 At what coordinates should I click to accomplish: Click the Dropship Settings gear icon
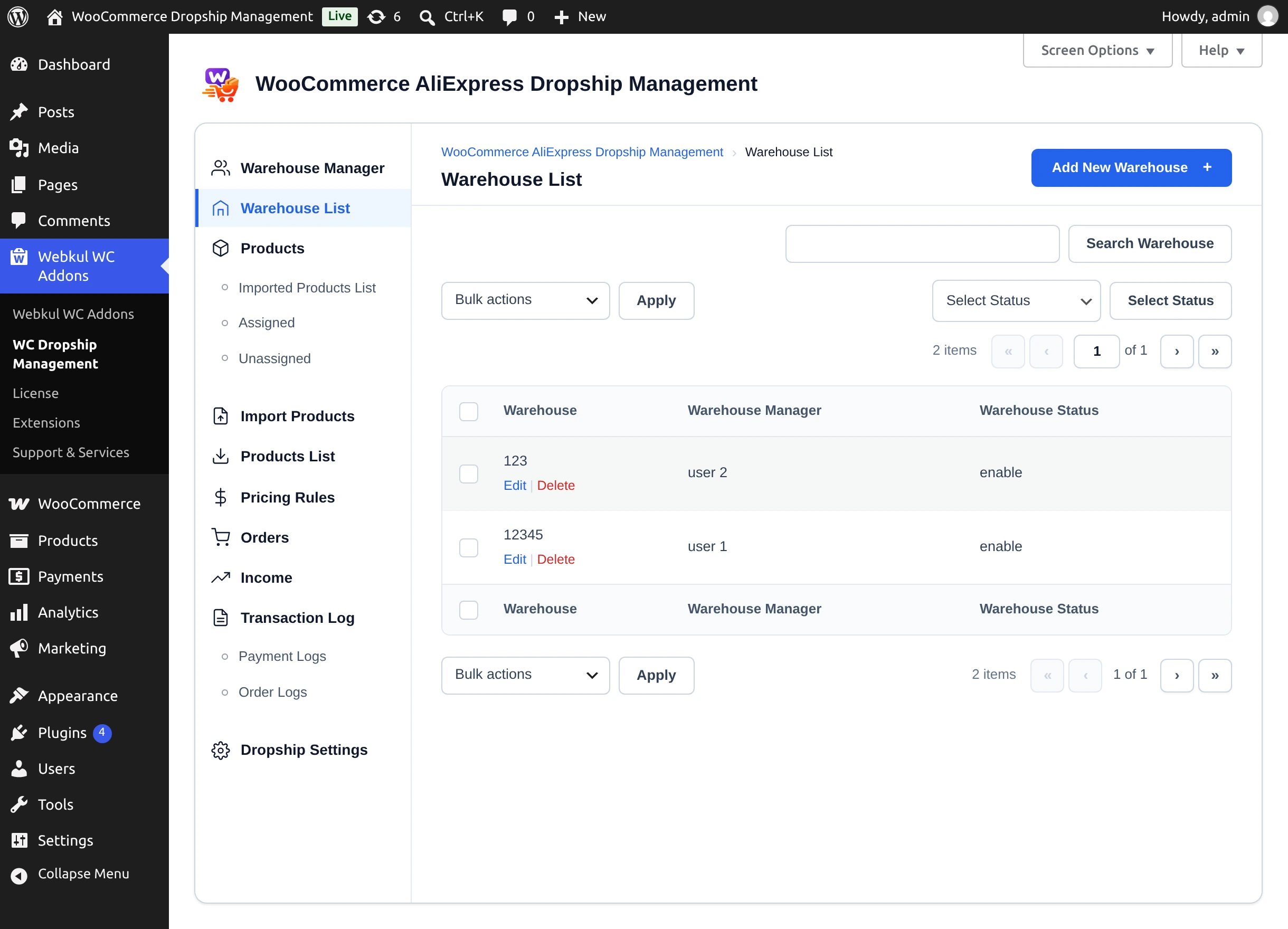[220, 750]
